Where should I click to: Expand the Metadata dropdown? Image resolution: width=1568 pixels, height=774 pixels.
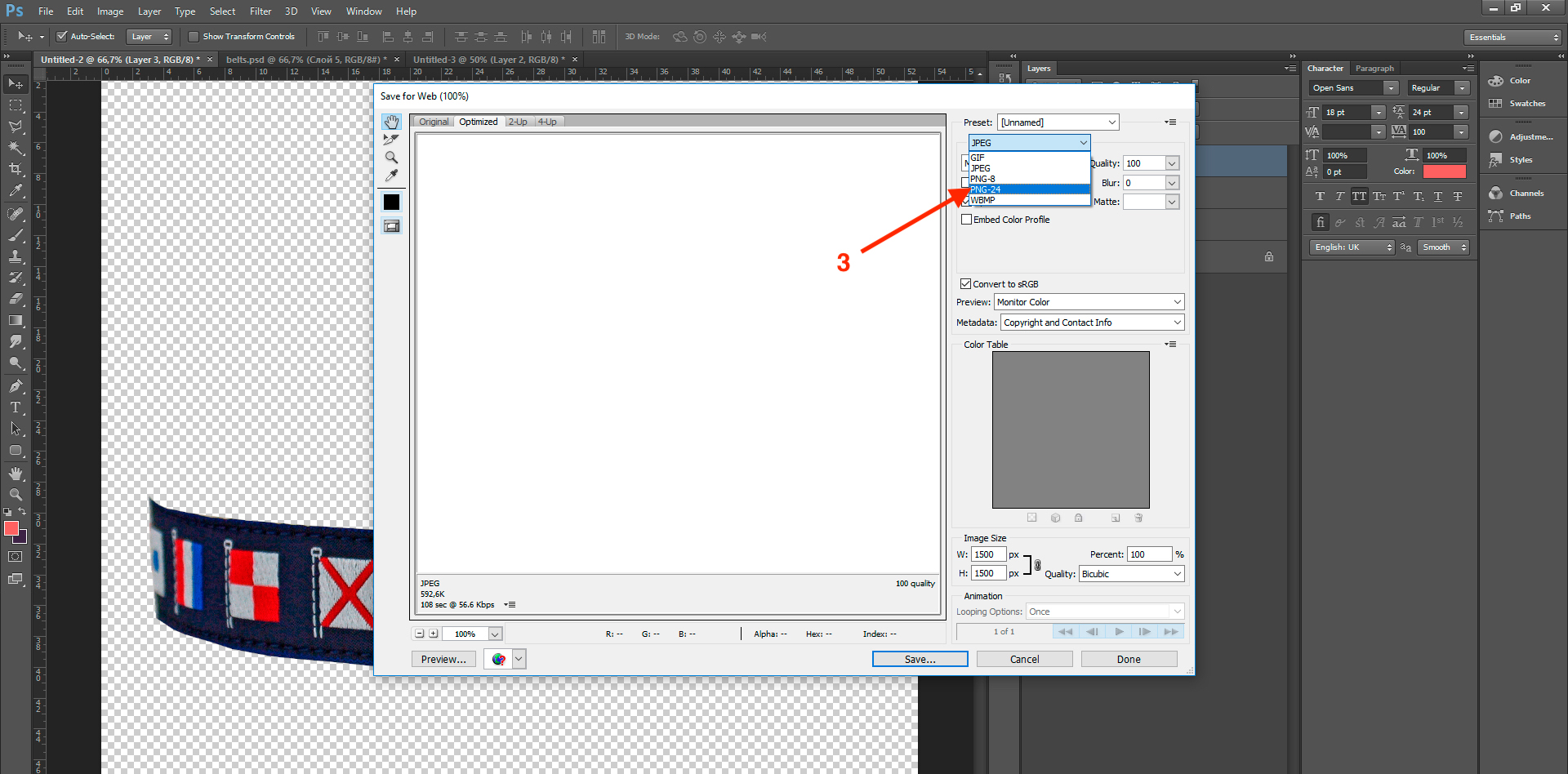coord(1092,322)
